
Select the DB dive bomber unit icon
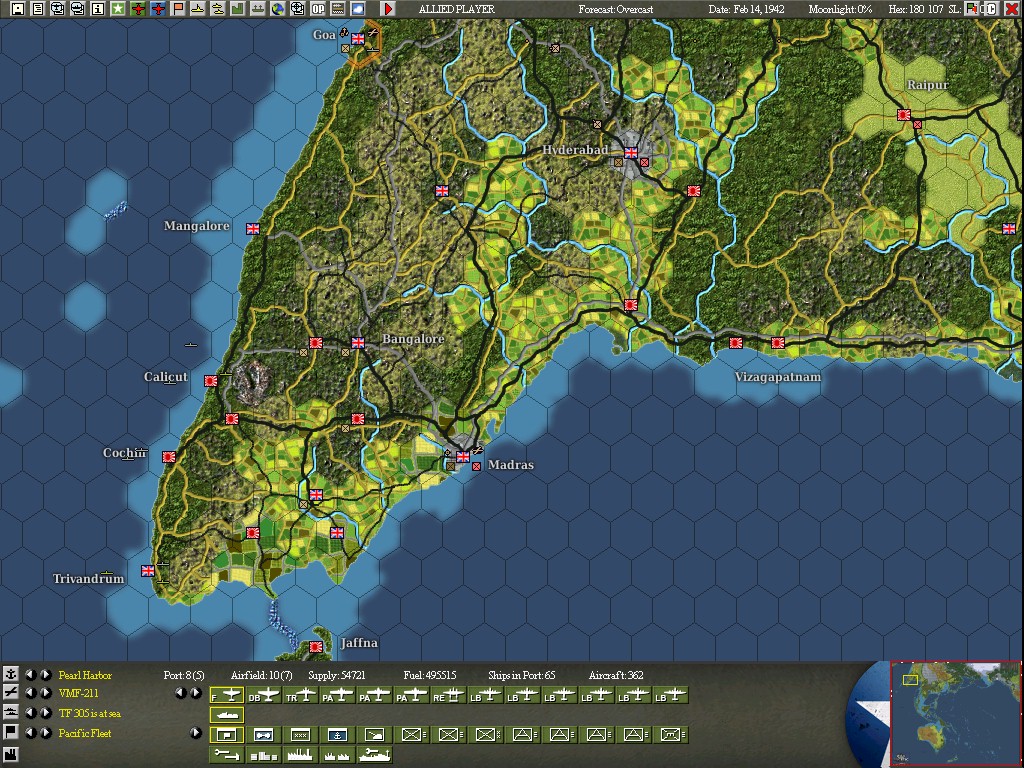click(x=264, y=696)
